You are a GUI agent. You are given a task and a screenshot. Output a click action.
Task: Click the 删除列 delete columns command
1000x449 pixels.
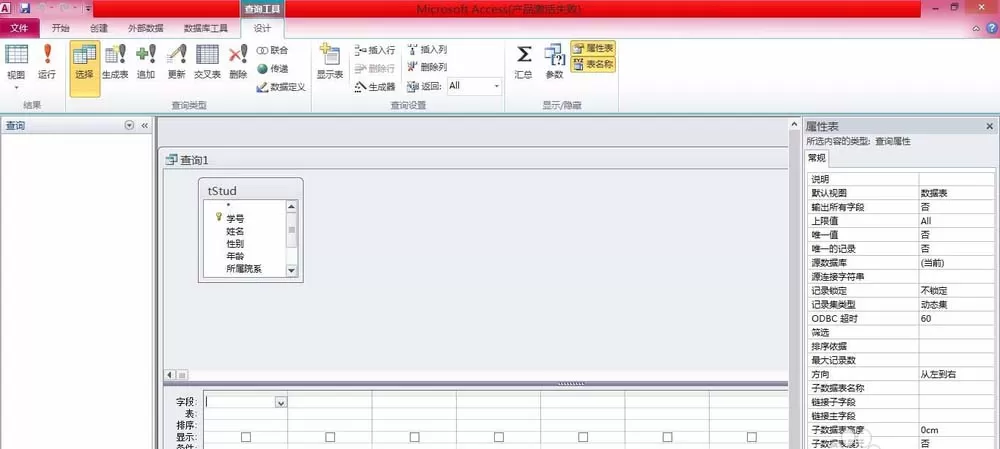click(427, 67)
